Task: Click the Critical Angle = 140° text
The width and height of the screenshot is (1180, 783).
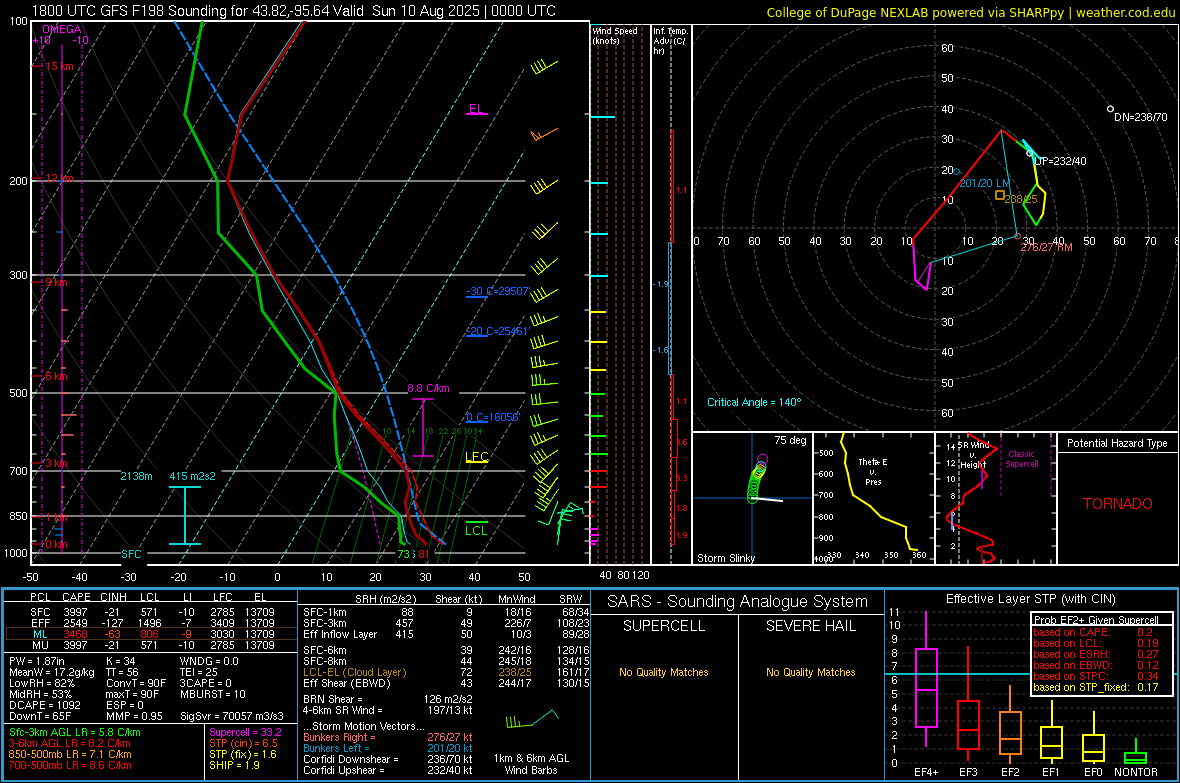Action: [x=754, y=402]
